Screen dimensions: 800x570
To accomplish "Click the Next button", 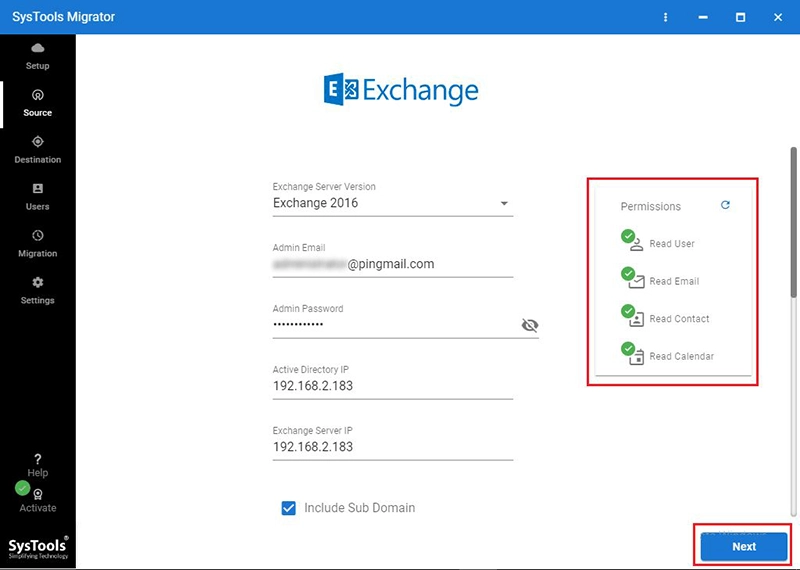I will click(x=744, y=547).
